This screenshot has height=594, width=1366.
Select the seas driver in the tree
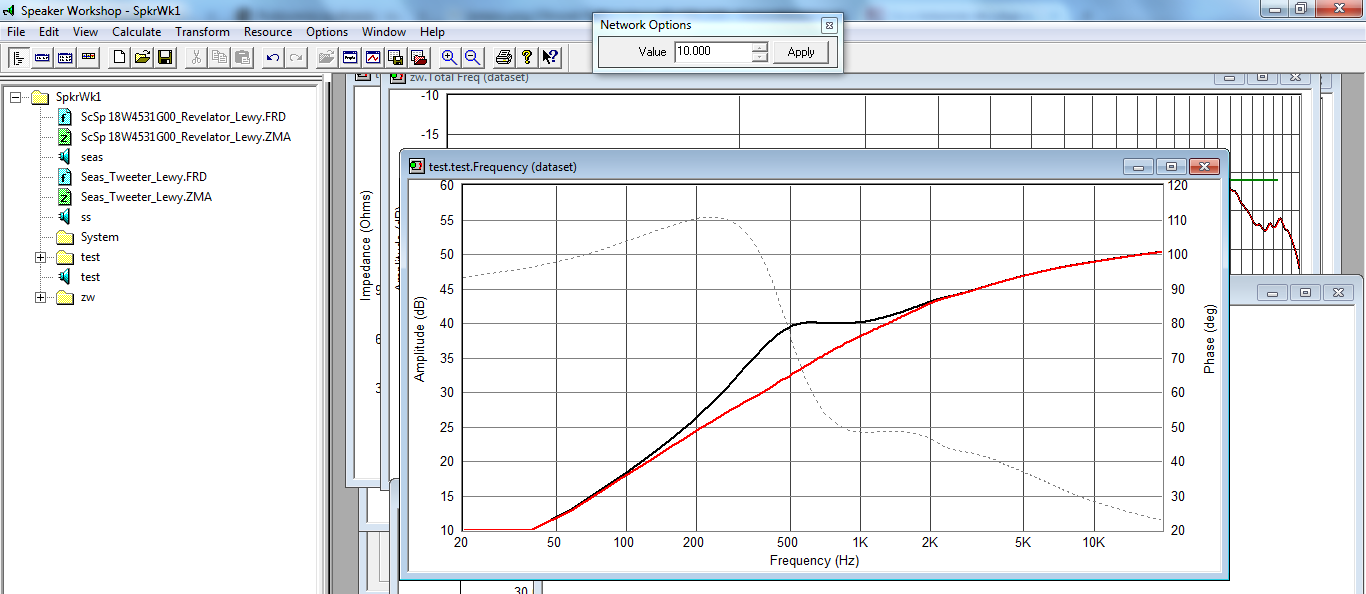point(92,157)
